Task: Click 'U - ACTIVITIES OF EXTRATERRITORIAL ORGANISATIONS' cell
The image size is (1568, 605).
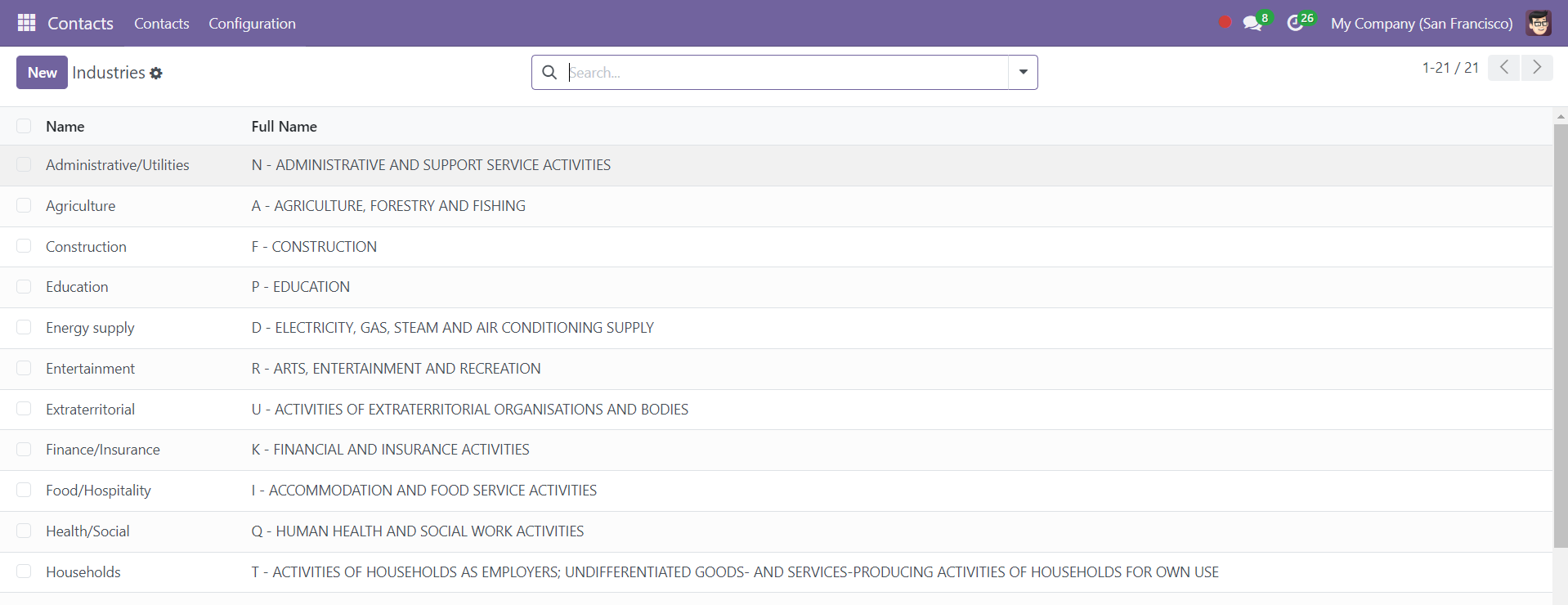Action: click(x=470, y=410)
